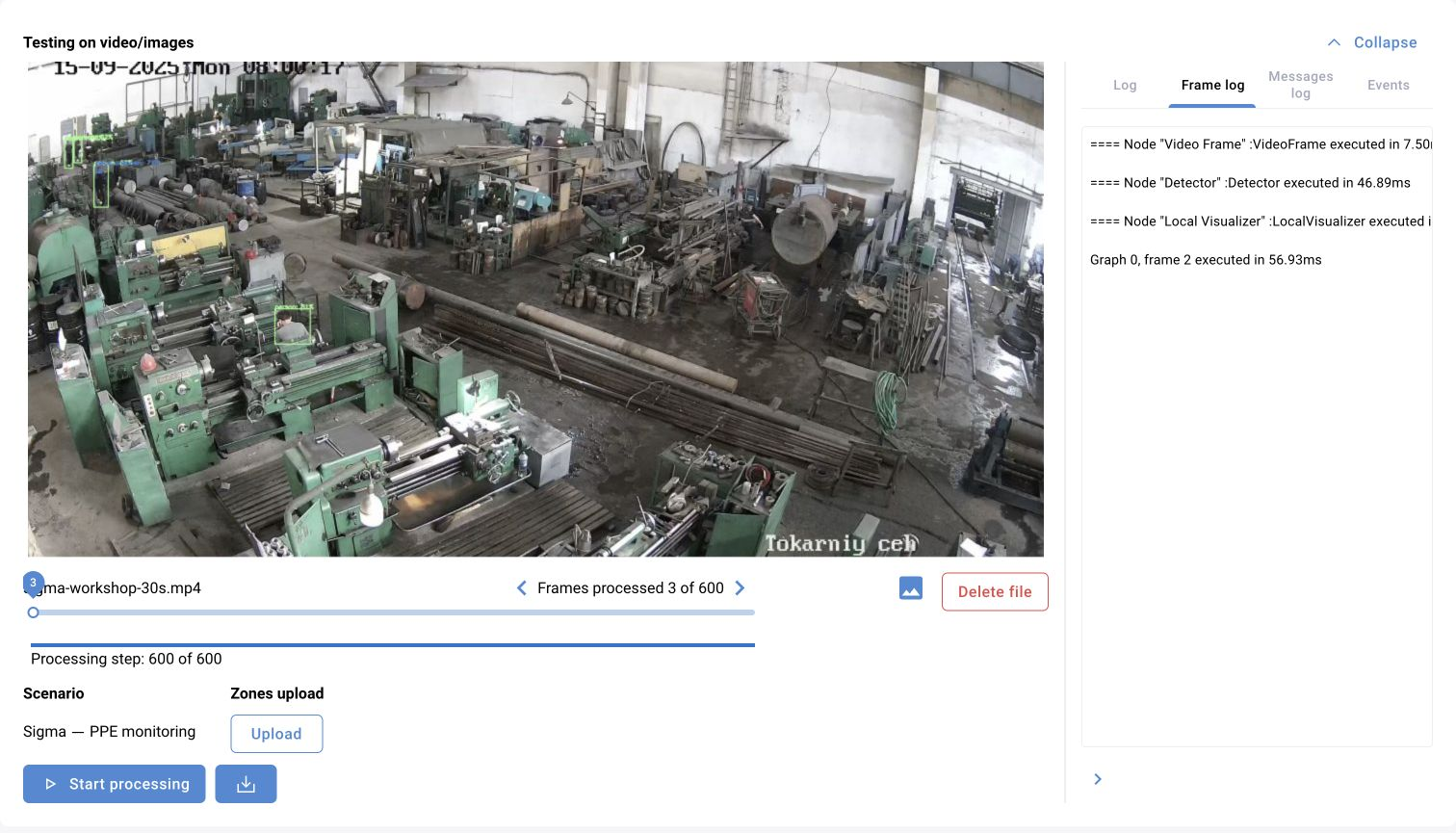Viewport: 1456px width, 833px height.
Task: Click the 'Sigma — PPE monitoring' scenario text
Action: click(x=109, y=732)
